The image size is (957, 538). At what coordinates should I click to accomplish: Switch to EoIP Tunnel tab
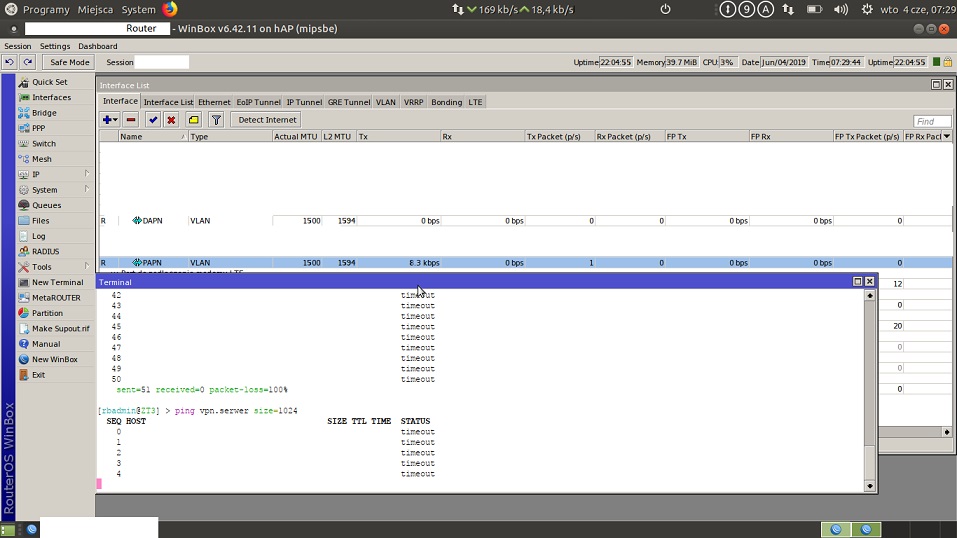(x=258, y=102)
